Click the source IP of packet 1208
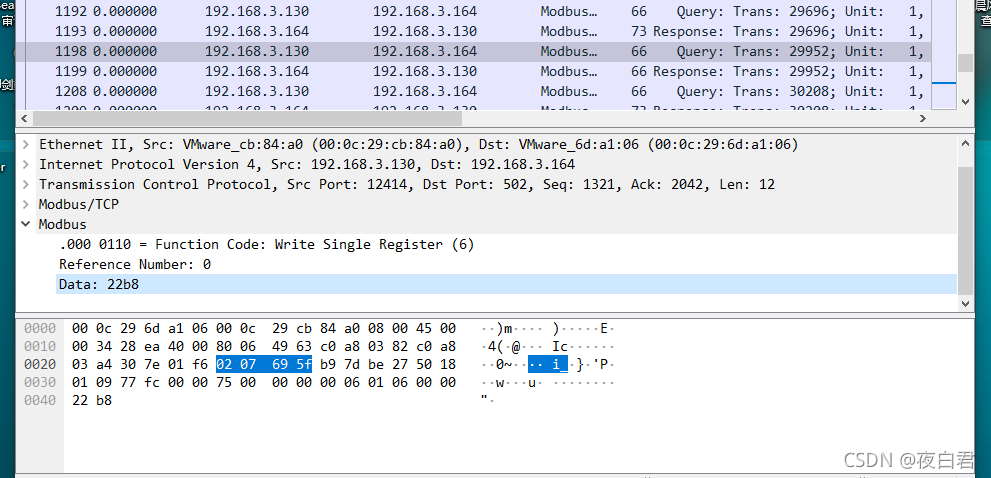The image size is (991, 478). tap(257, 91)
